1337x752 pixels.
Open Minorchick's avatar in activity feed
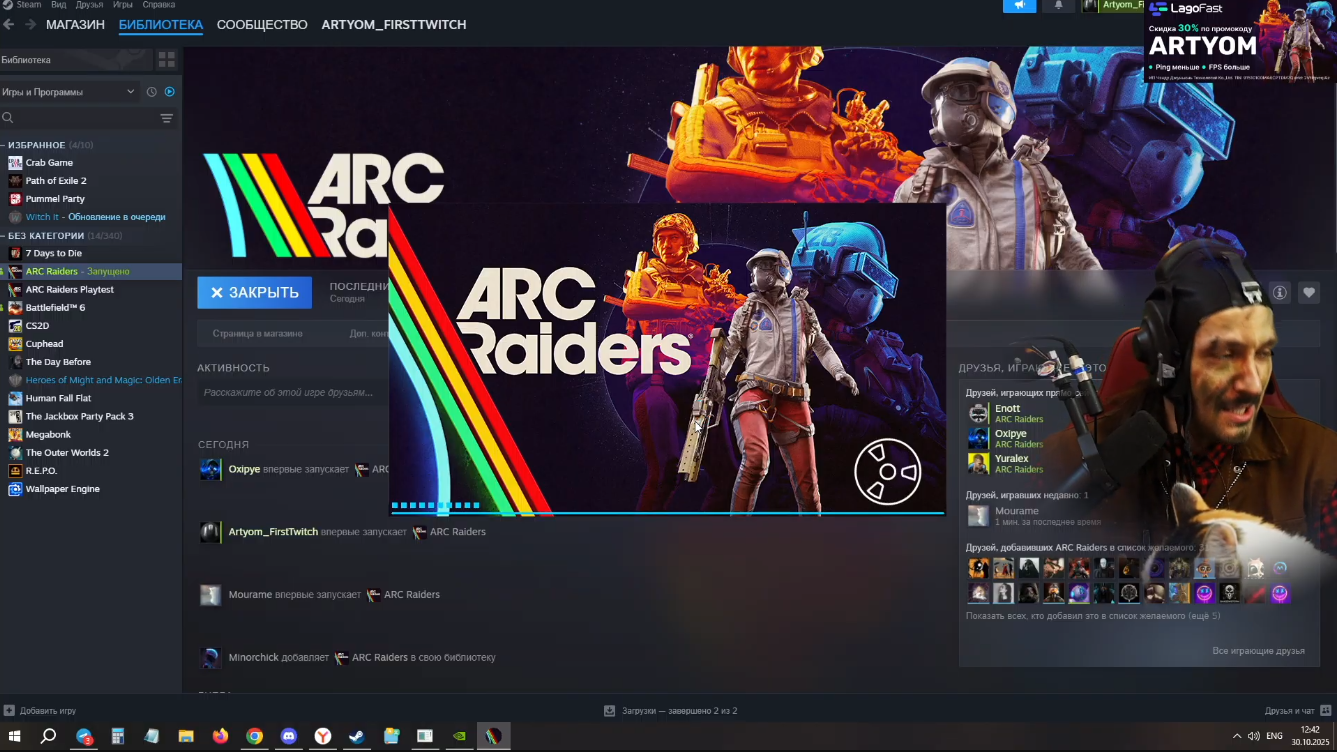coord(210,658)
